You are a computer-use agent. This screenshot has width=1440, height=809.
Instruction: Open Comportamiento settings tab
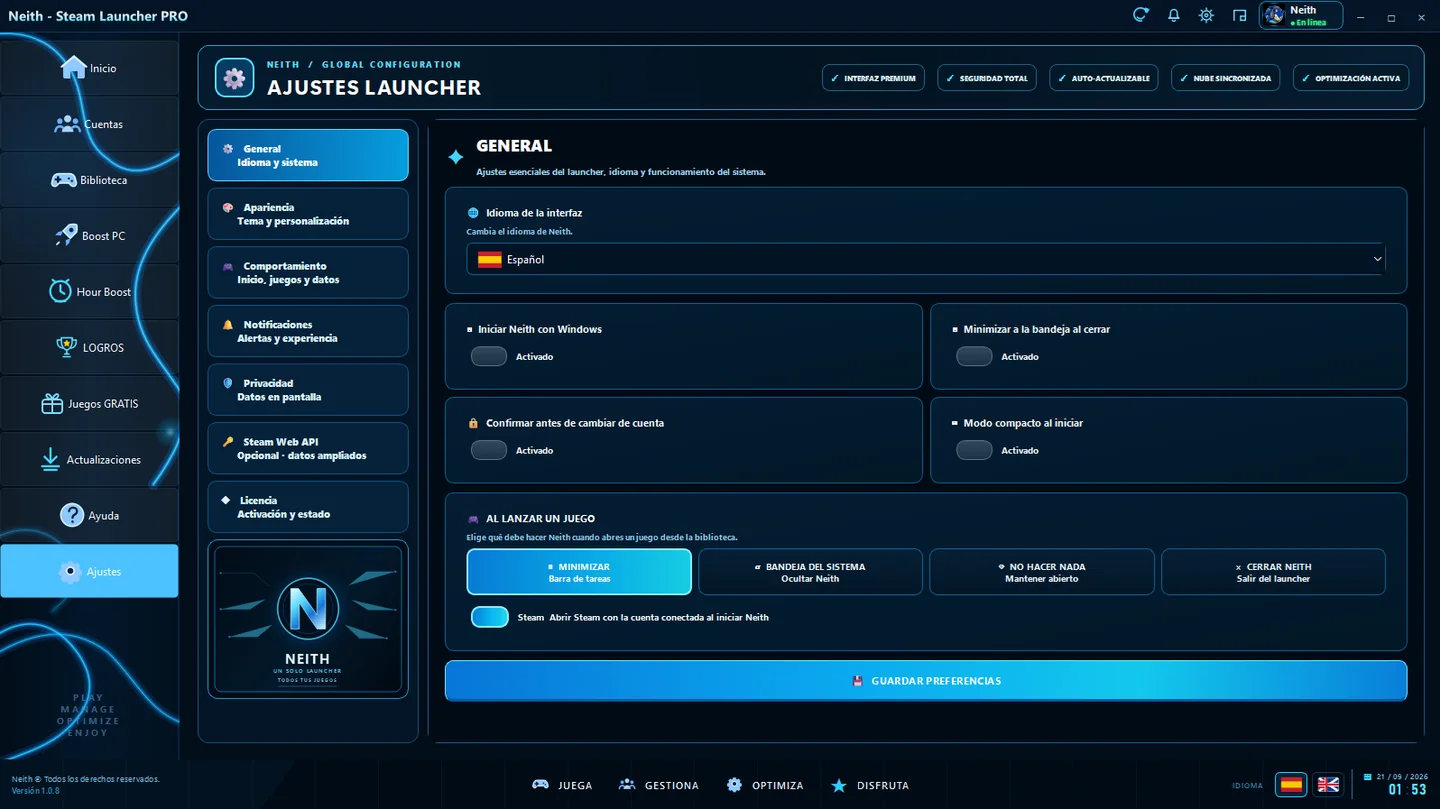pos(308,273)
